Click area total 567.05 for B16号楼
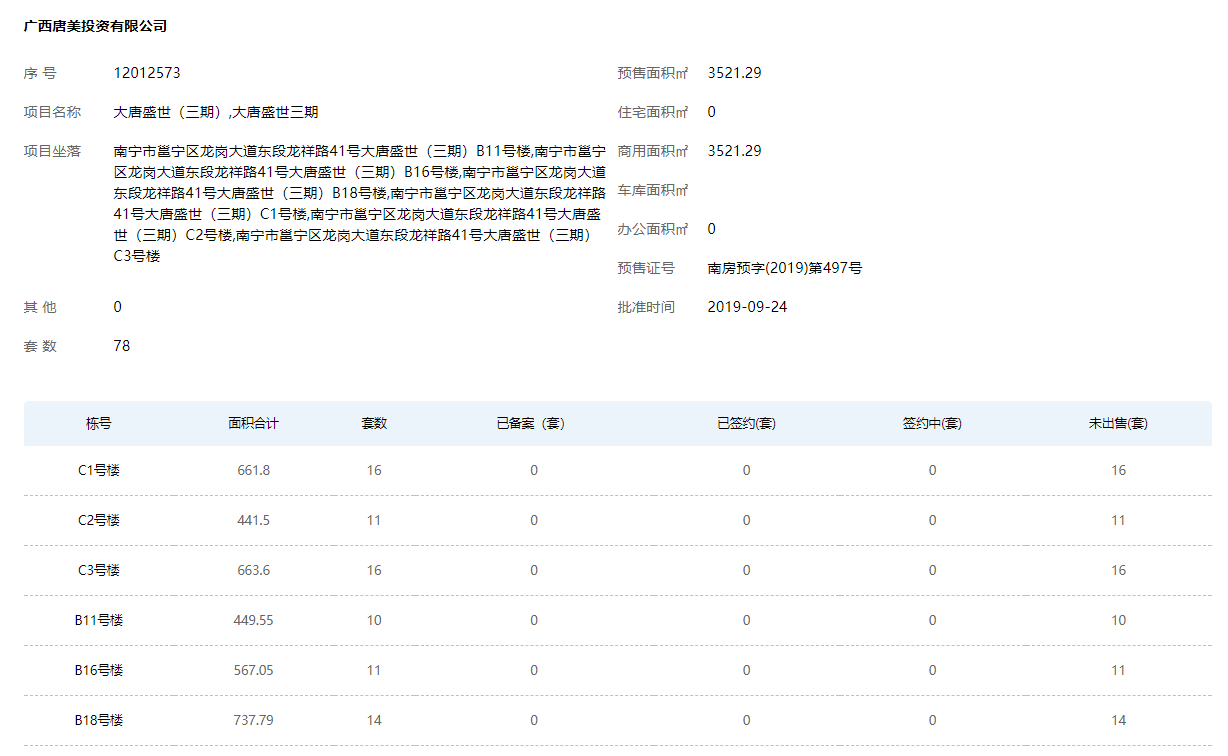Screen dimensions: 1228x756 coord(253,670)
